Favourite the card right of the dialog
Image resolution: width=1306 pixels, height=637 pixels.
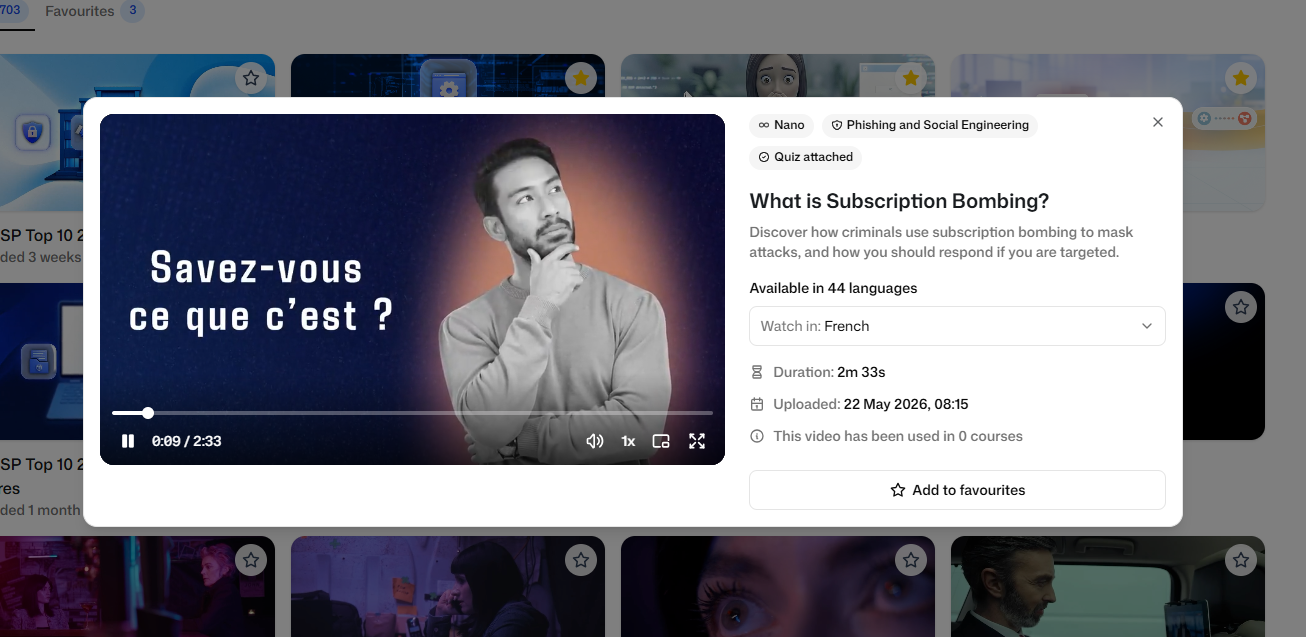1240,307
